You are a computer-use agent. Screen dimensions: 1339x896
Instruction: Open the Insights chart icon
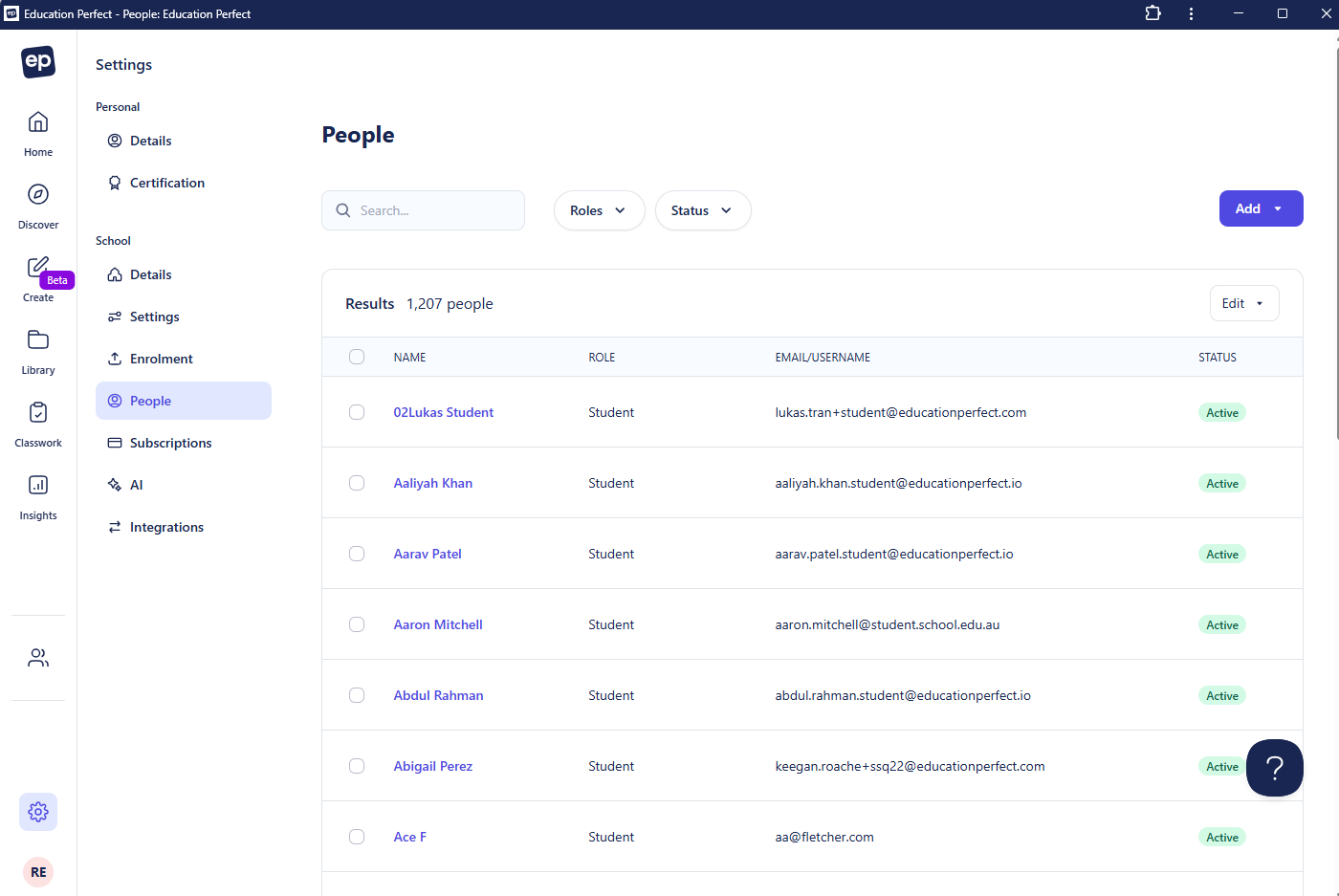coord(38,485)
